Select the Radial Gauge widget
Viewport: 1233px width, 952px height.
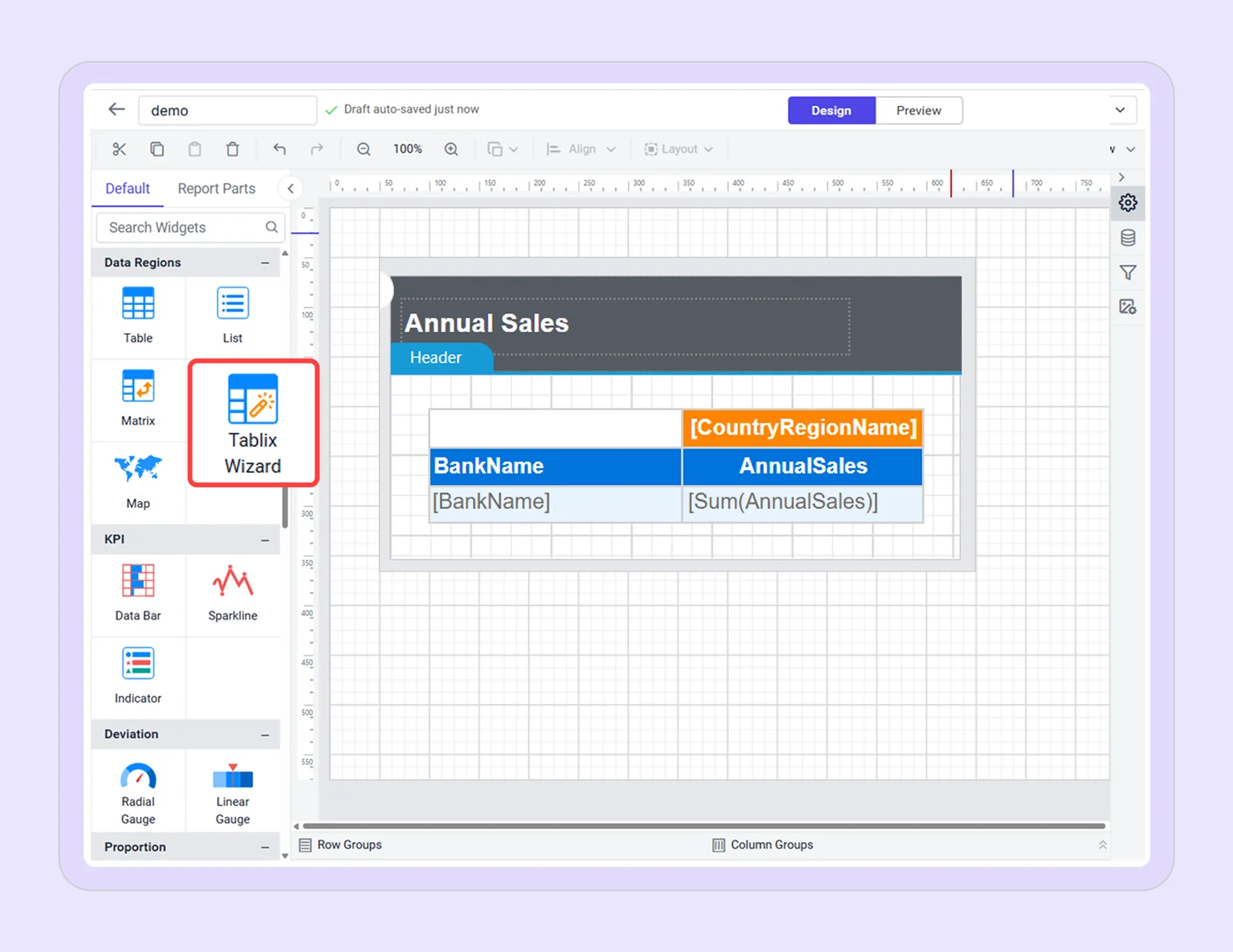point(137,791)
